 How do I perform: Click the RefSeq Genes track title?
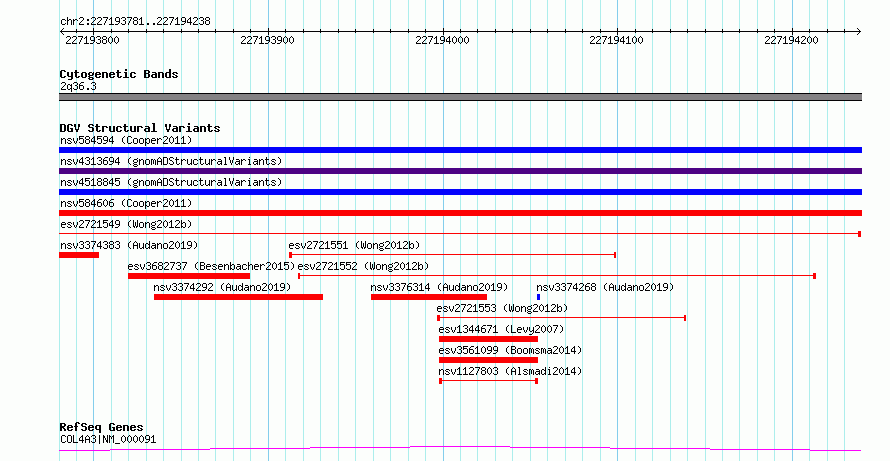click(x=102, y=427)
